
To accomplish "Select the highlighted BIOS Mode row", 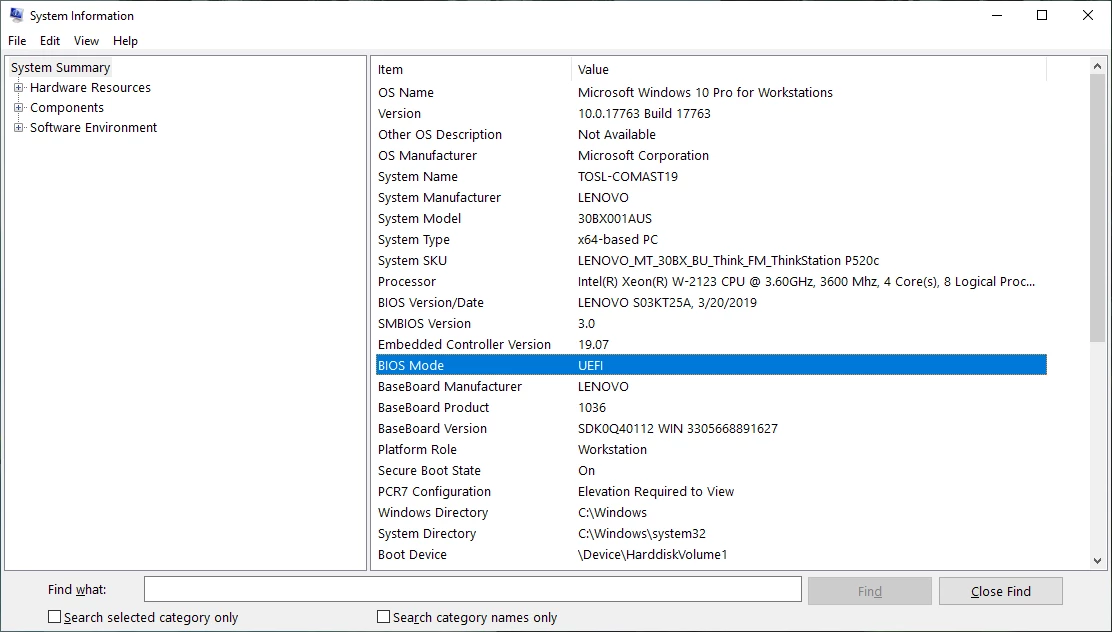I will click(709, 365).
